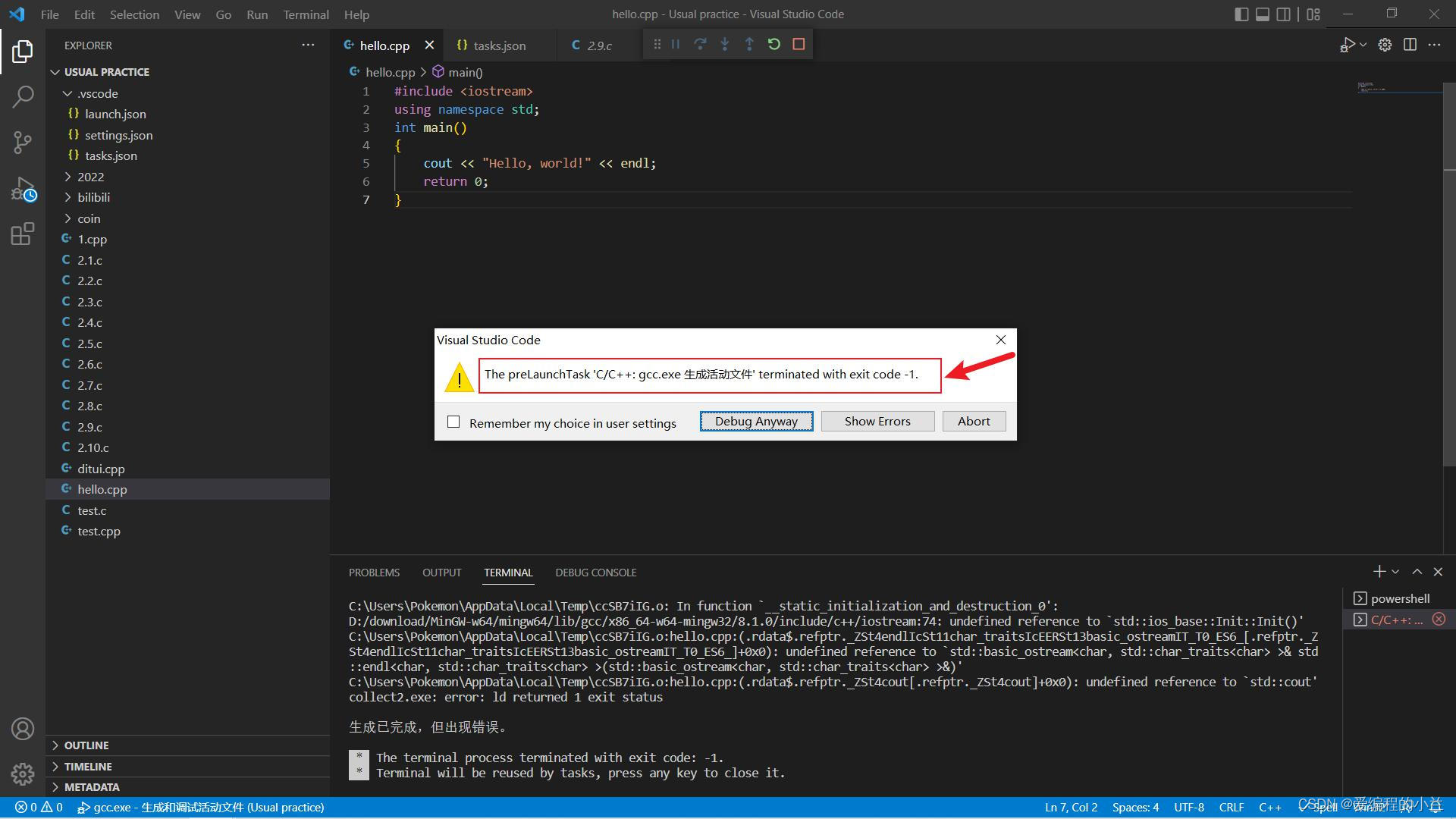Switch to the OUTPUT panel tab
This screenshot has width=1456, height=819.
point(441,573)
